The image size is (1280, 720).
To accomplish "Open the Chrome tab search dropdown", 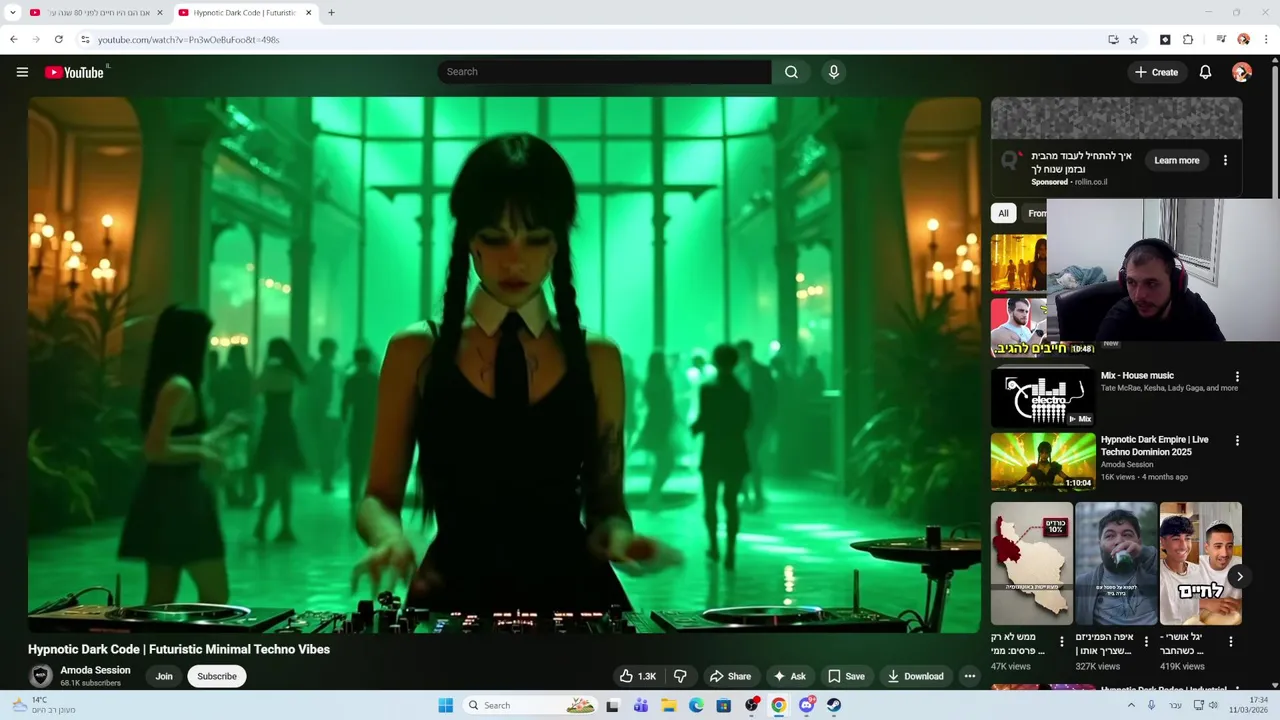I will [x=12, y=13].
